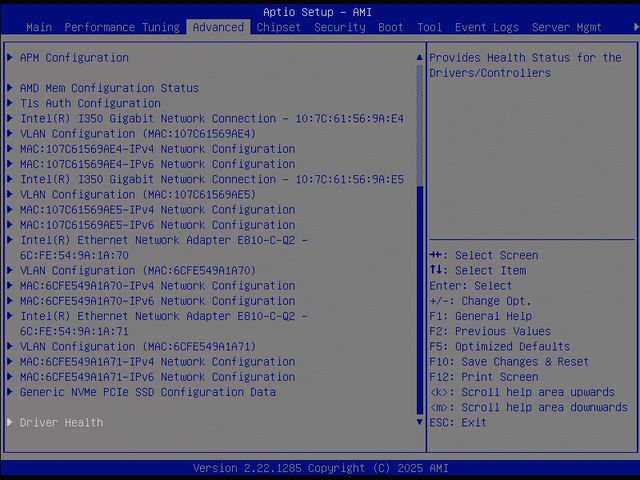Click the Aptio Setup - AMI title
Screen dimensions: 640x480
318,12
